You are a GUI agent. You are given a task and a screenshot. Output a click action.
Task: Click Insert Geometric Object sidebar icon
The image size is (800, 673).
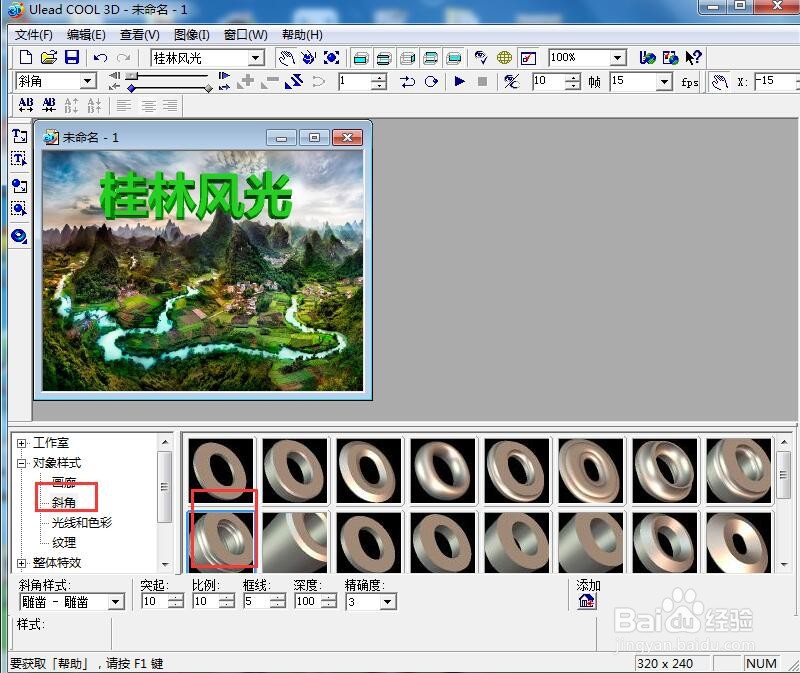click(x=19, y=236)
